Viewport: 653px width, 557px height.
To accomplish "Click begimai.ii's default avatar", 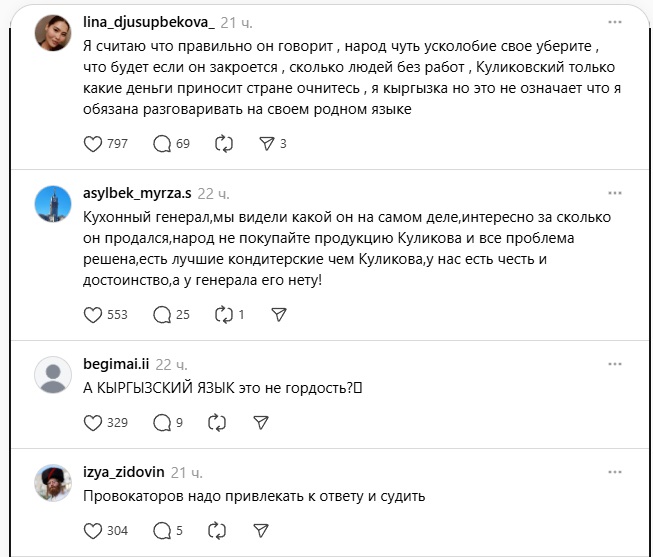I will pyautogui.click(x=52, y=377).
